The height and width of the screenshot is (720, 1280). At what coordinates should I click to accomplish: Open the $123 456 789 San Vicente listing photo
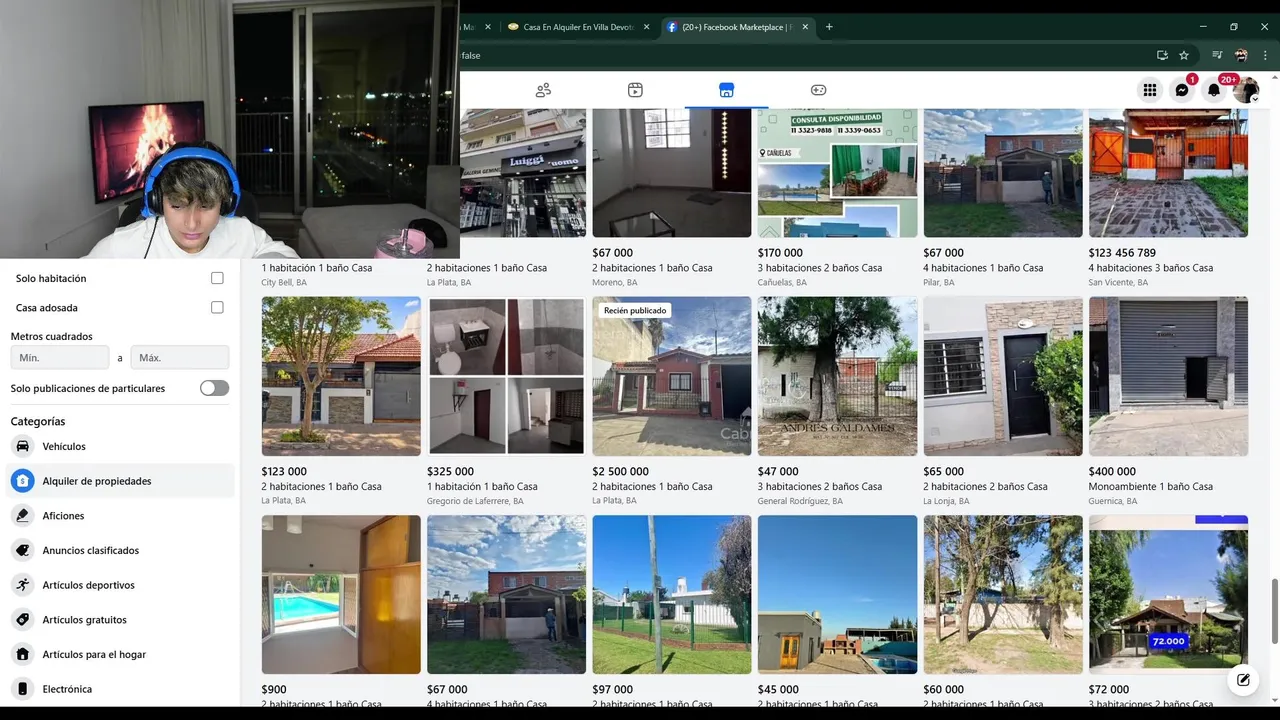[1168, 173]
